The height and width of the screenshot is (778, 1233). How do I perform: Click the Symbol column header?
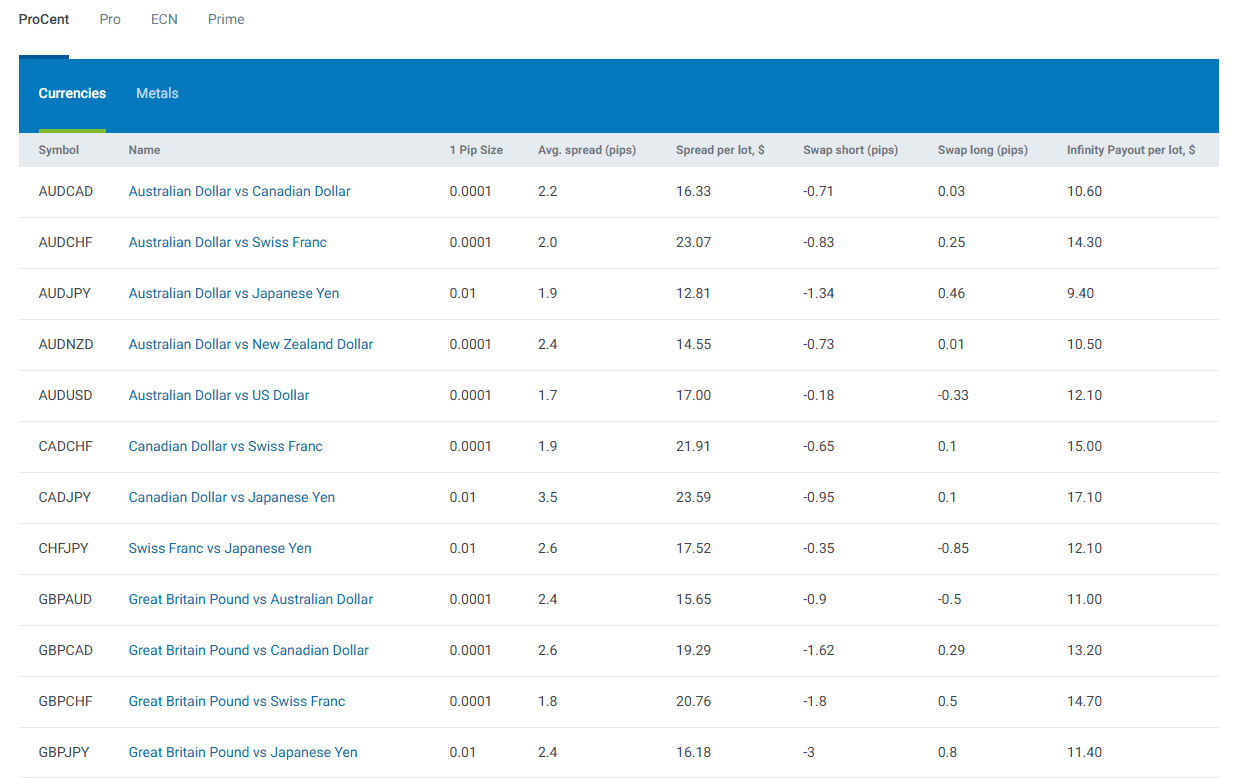(58, 150)
